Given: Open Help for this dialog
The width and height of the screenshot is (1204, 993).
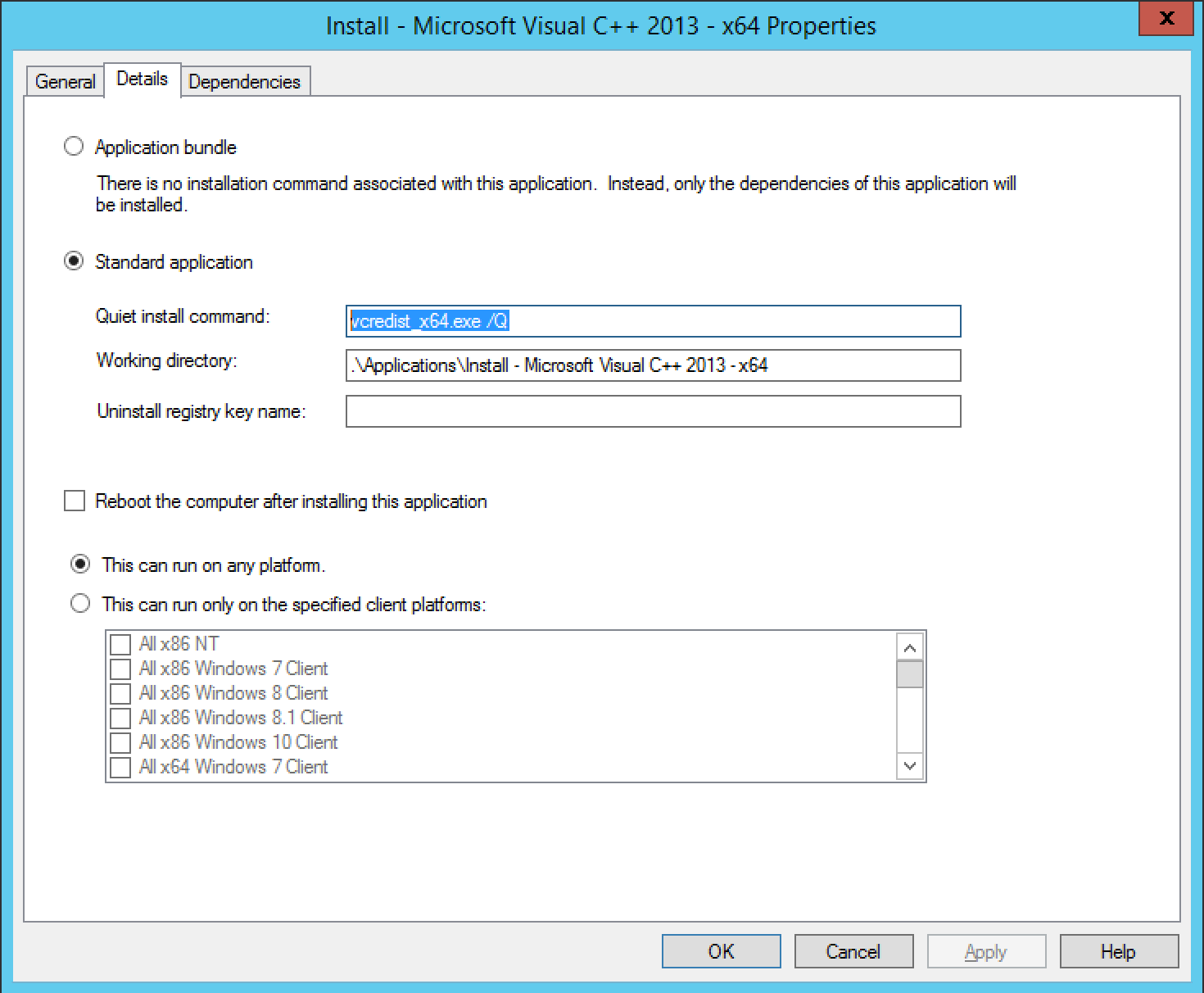Looking at the screenshot, I should point(1119,951).
